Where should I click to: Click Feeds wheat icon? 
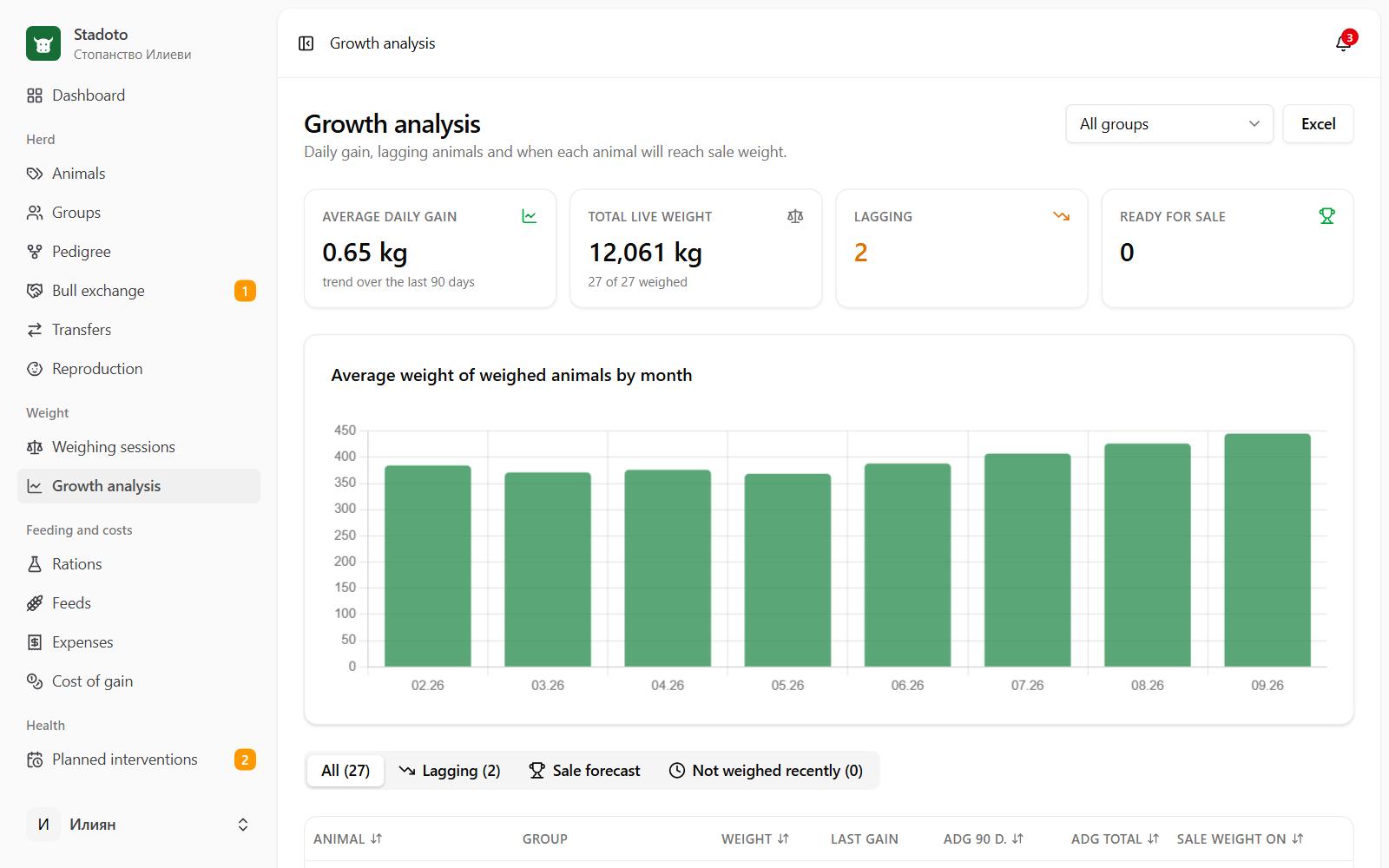(35, 603)
